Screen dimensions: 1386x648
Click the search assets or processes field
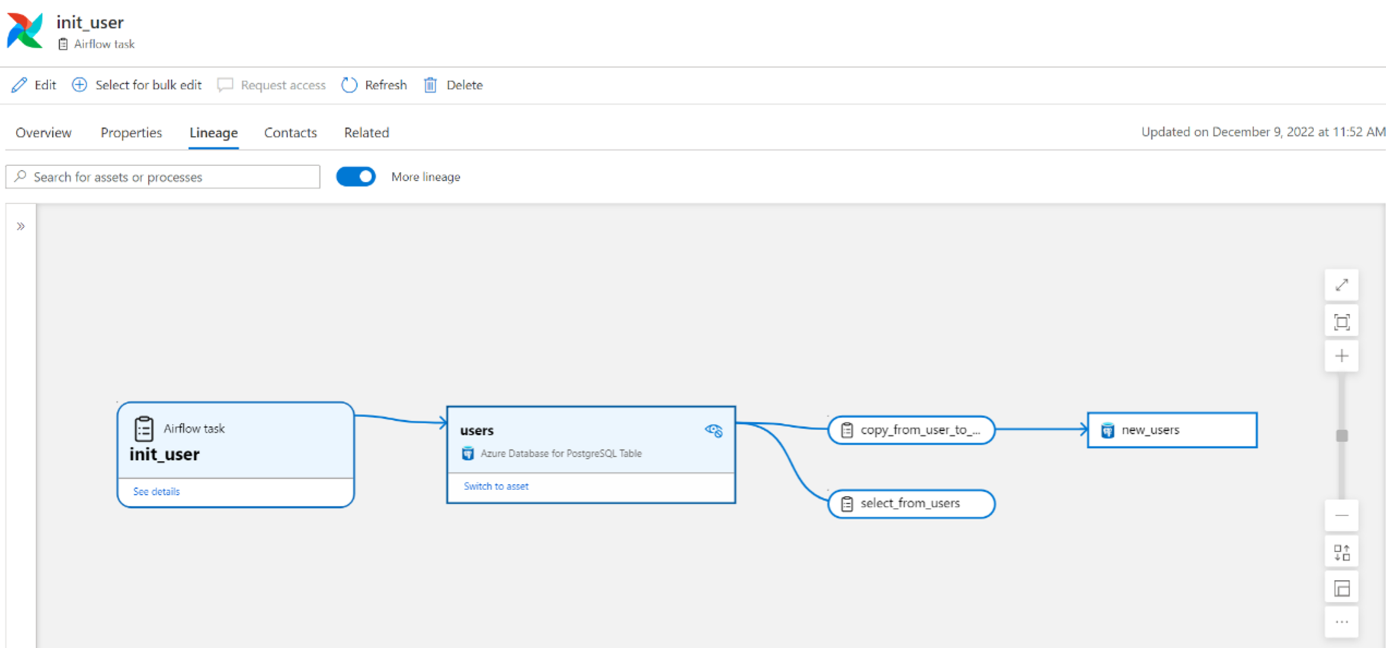tap(163, 177)
